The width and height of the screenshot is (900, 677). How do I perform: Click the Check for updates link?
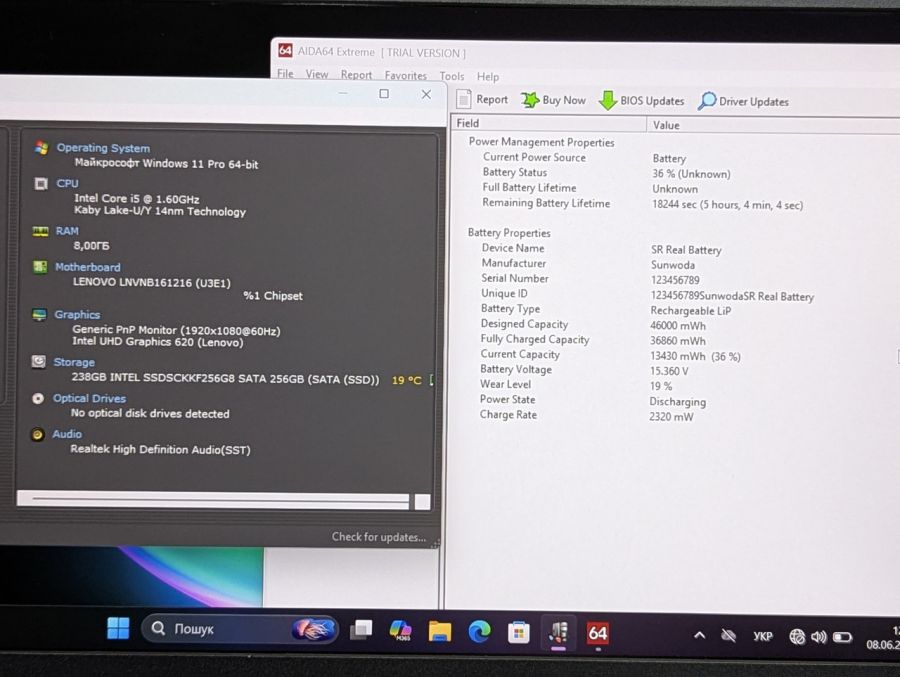click(x=379, y=537)
